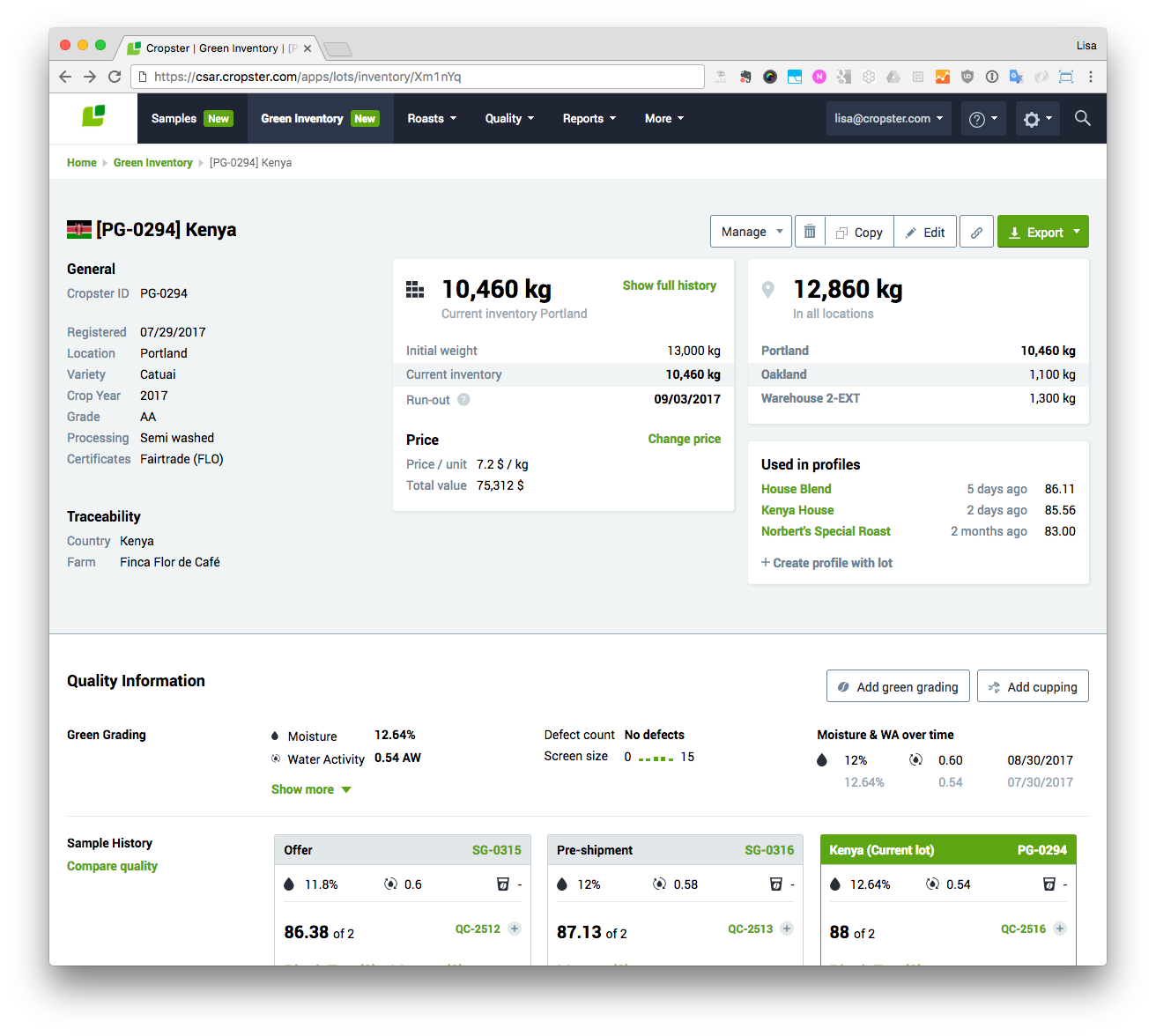Click the Portland location row
This screenshot has width=1156, height=1036.
coord(918,351)
